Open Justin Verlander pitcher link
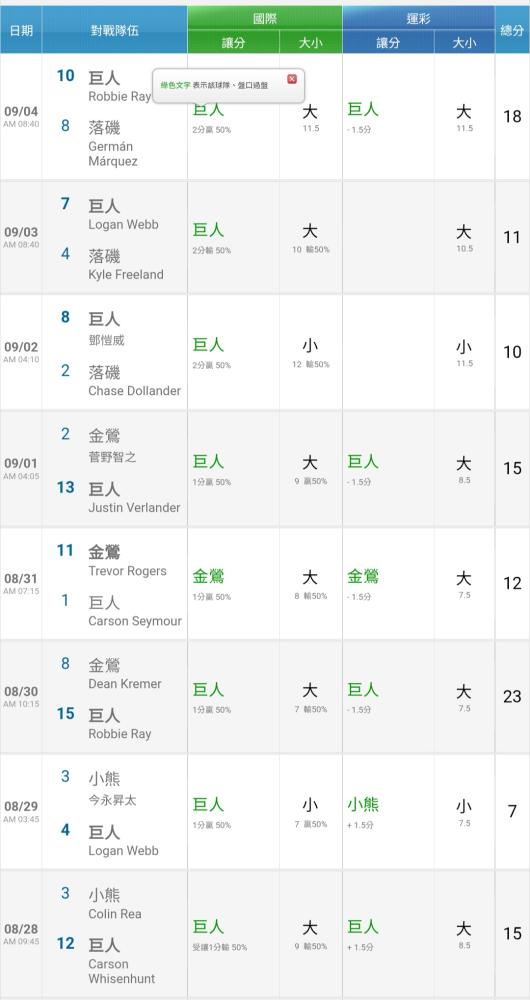This screenshot has height=1000, width=530. point(134,508)
